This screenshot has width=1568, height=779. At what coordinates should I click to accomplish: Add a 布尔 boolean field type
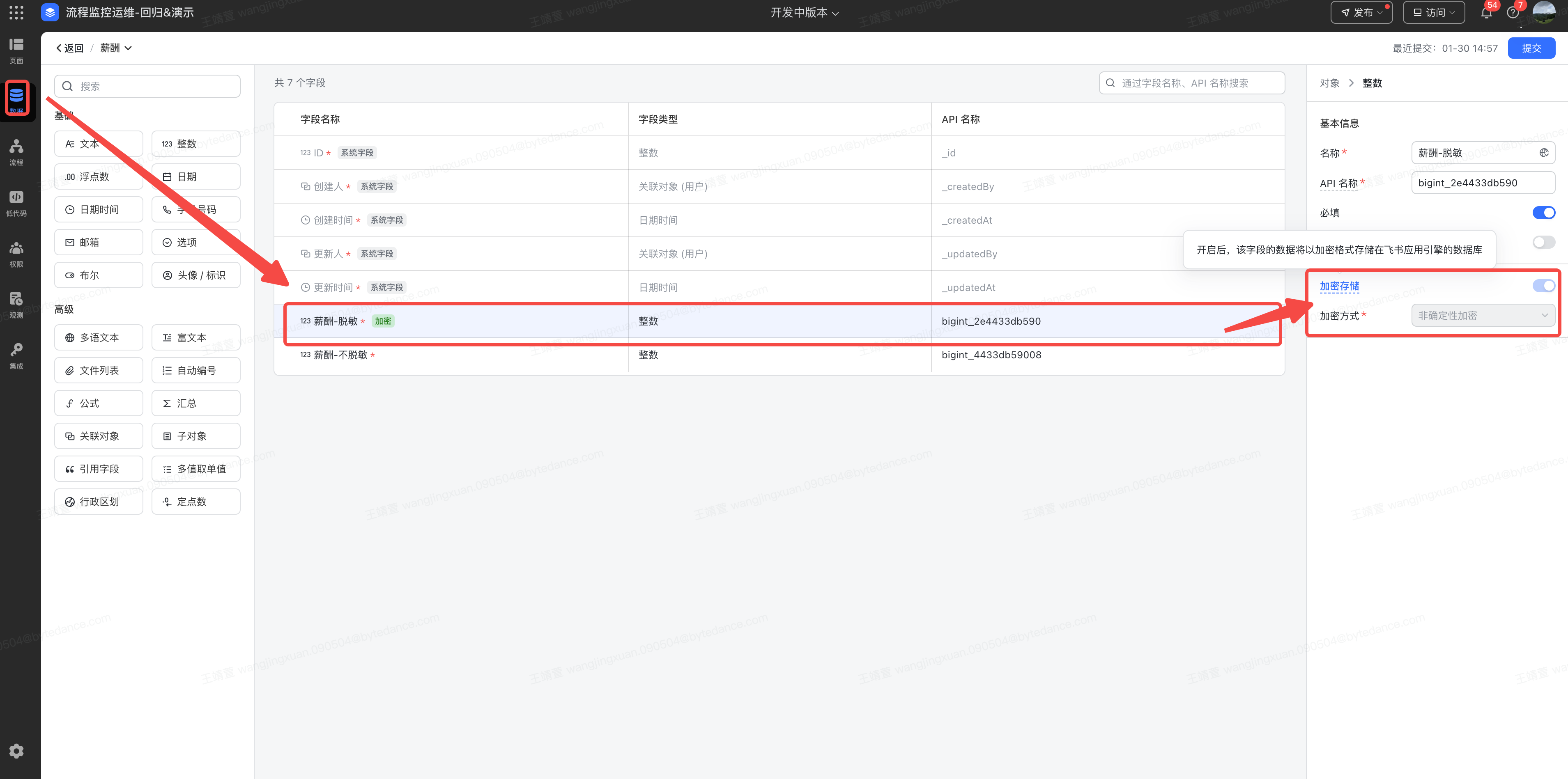tap(99, 275)
